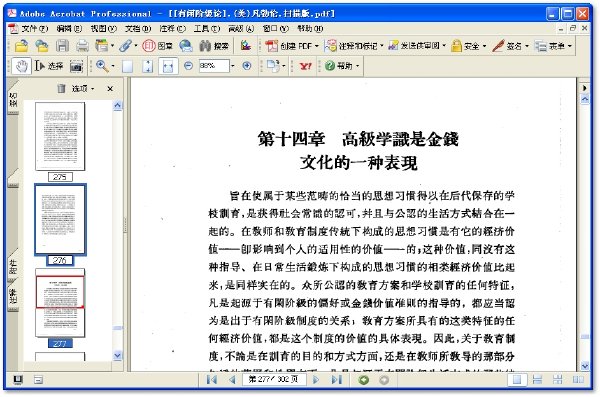The image size is (600, 397).
Task: Click the zoom in plus button
Action: click(x=247, y=66)
